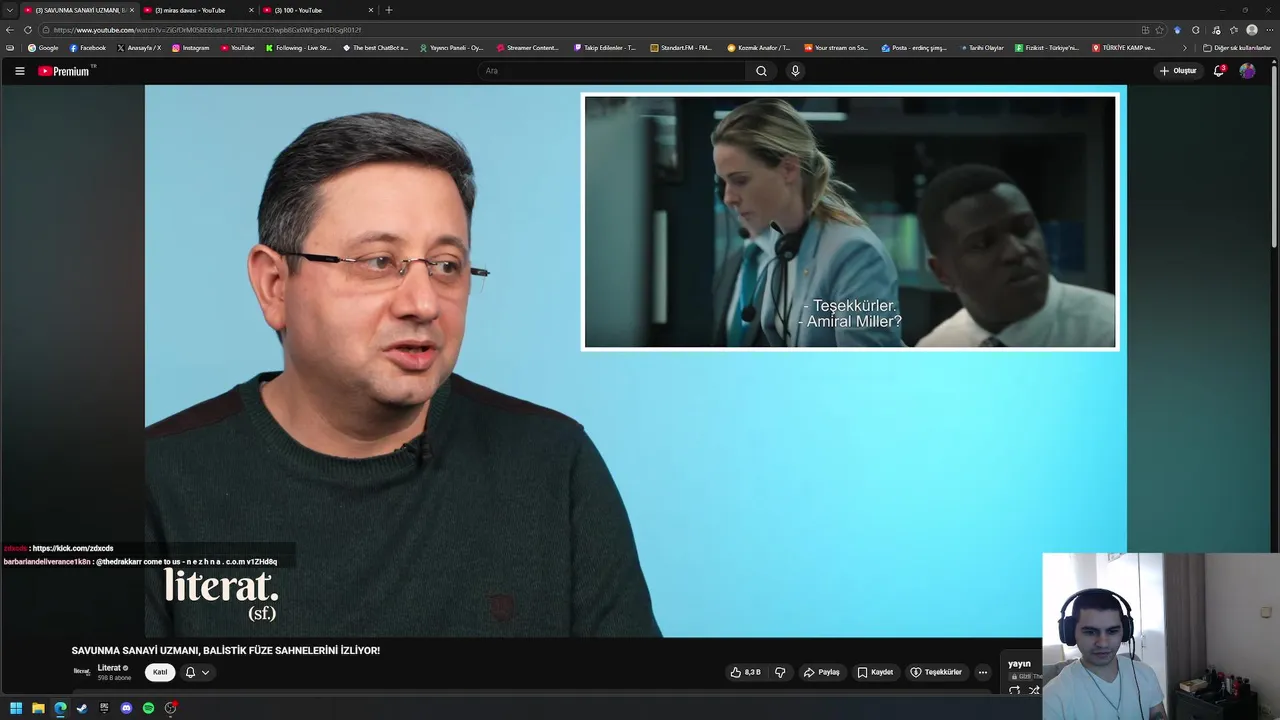
Task: Go back in browser history
Action: (x=10, y=30)
